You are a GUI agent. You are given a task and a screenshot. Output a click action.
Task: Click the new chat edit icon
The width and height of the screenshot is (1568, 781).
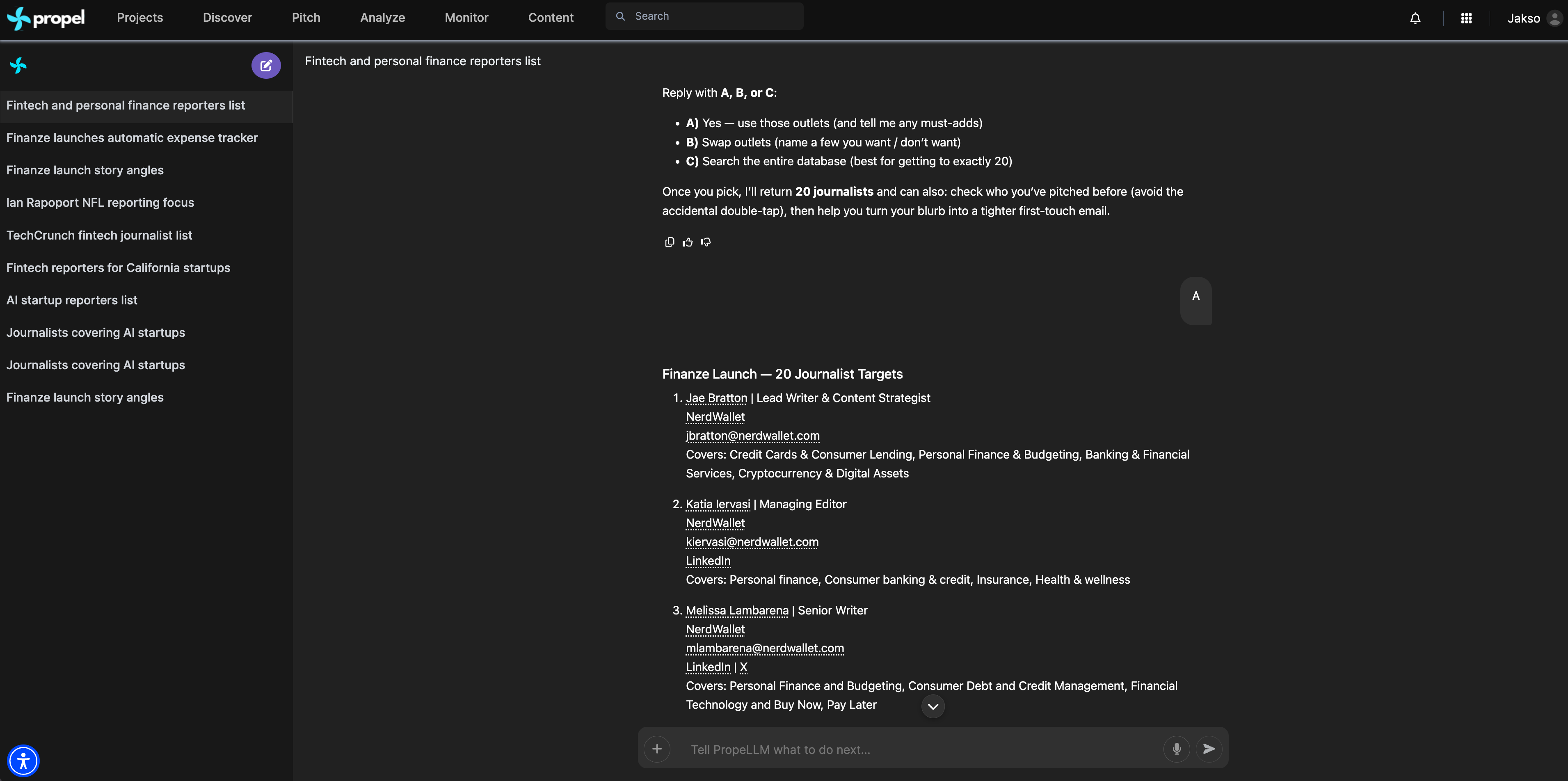coord(266,66)
